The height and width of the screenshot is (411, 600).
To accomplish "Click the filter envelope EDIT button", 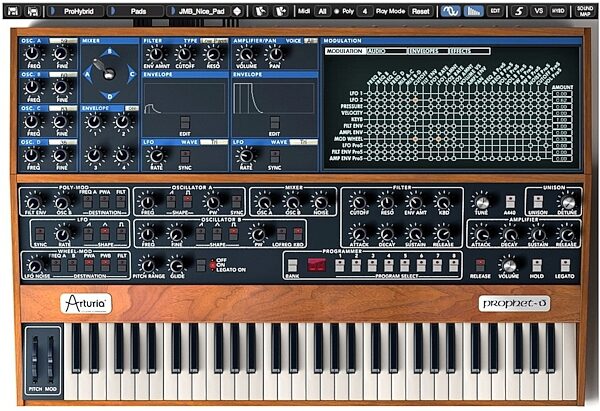I will (x=185, y=123).
